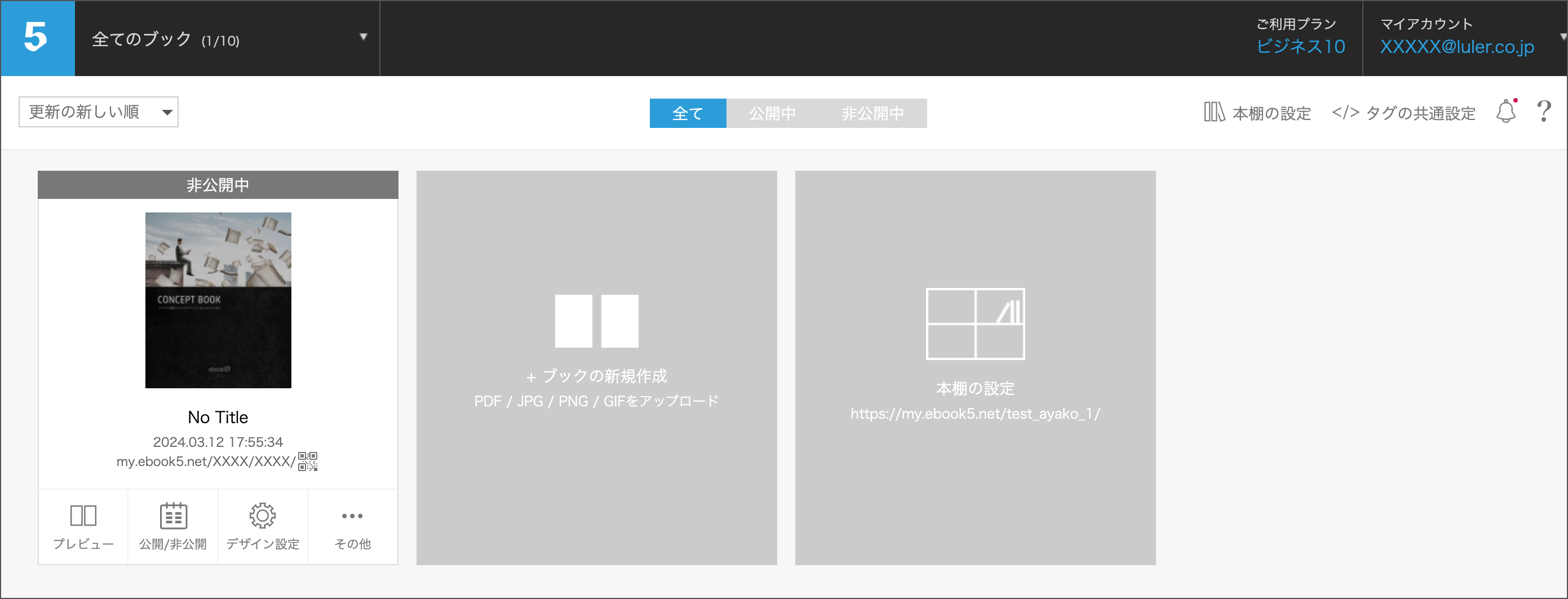Click the ビジネス10 plan link
The image size is (1568, 599).
[1300, 47]
